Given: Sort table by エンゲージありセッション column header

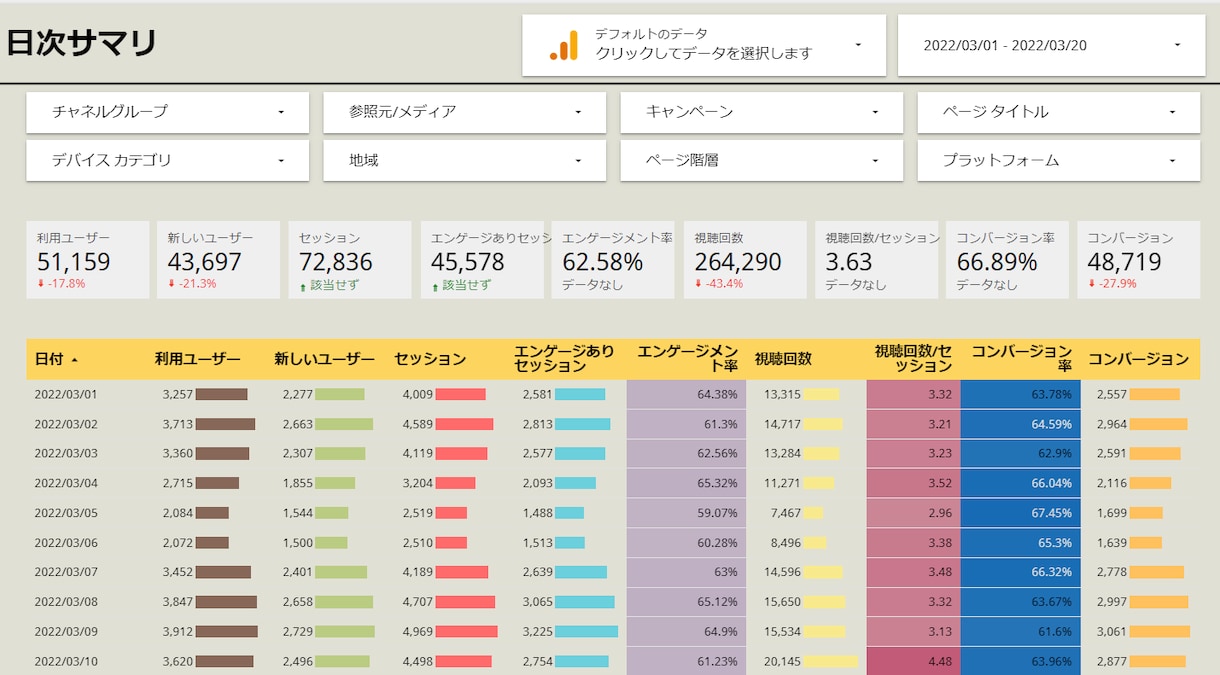Looking at the screenshot, I should (565, 359).
